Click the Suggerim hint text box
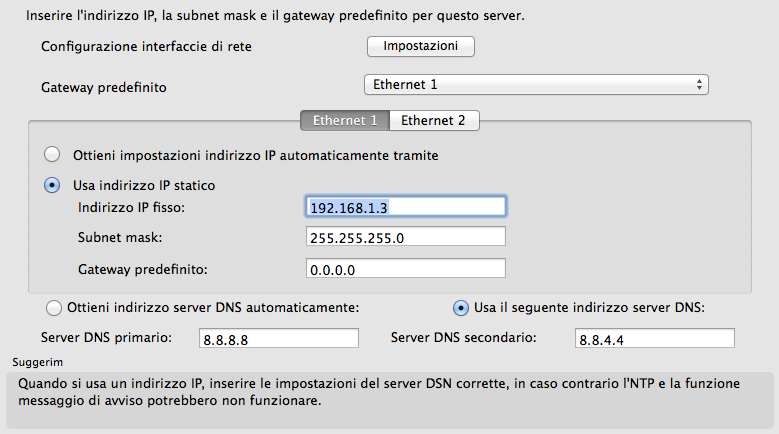This screenshot has width=779, height=434. 389,399
